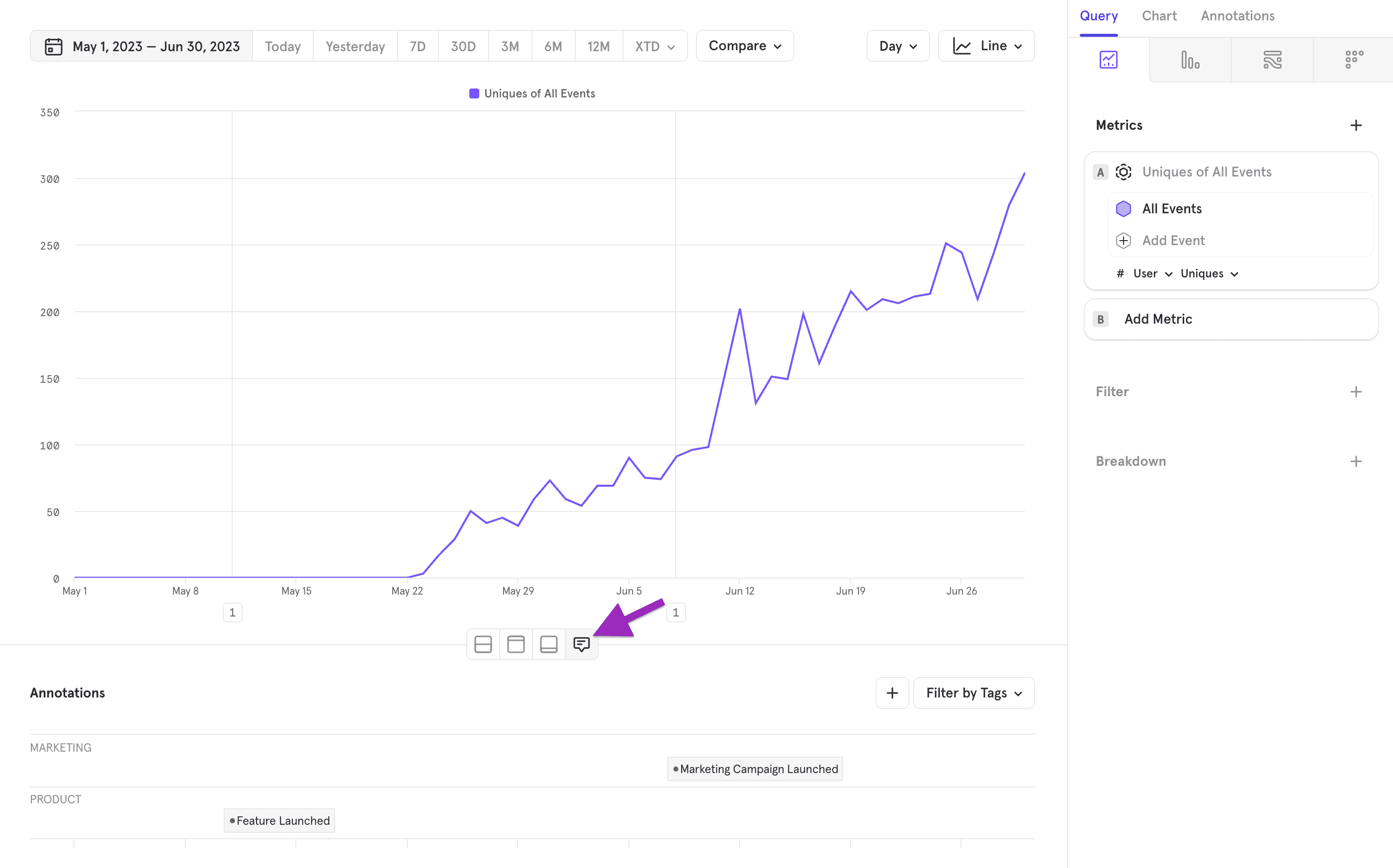Switch to the Annotations tab
Screen dimensions: 1393x868
1237,15
